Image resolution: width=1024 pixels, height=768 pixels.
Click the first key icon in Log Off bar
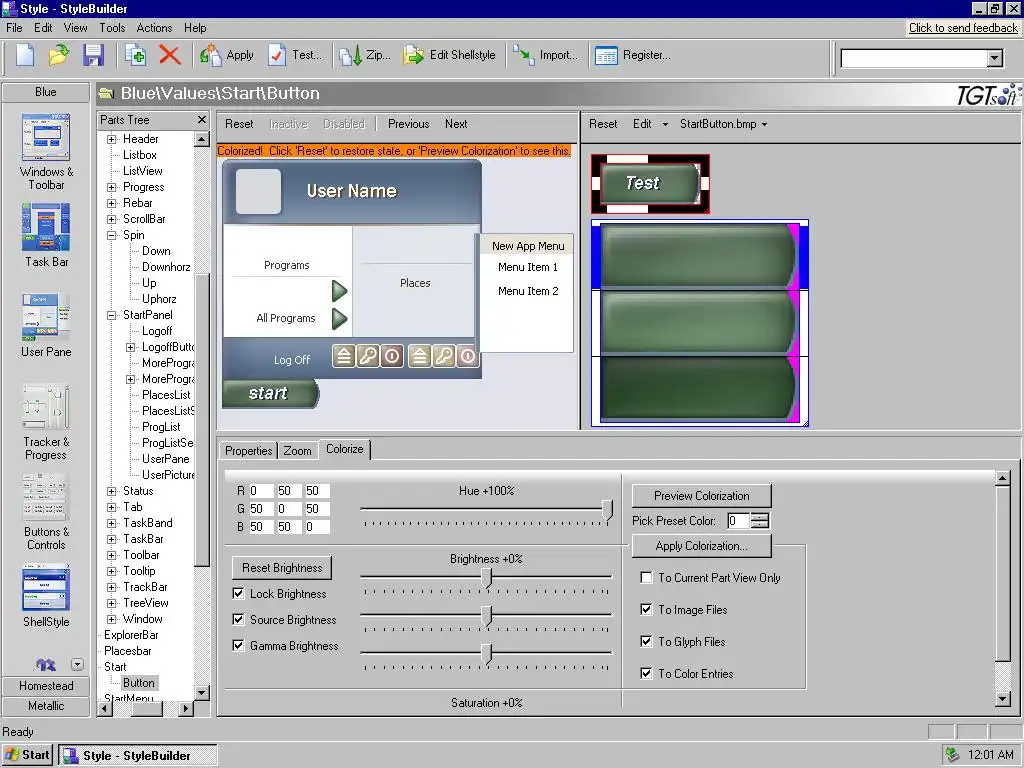coord(368,356)
